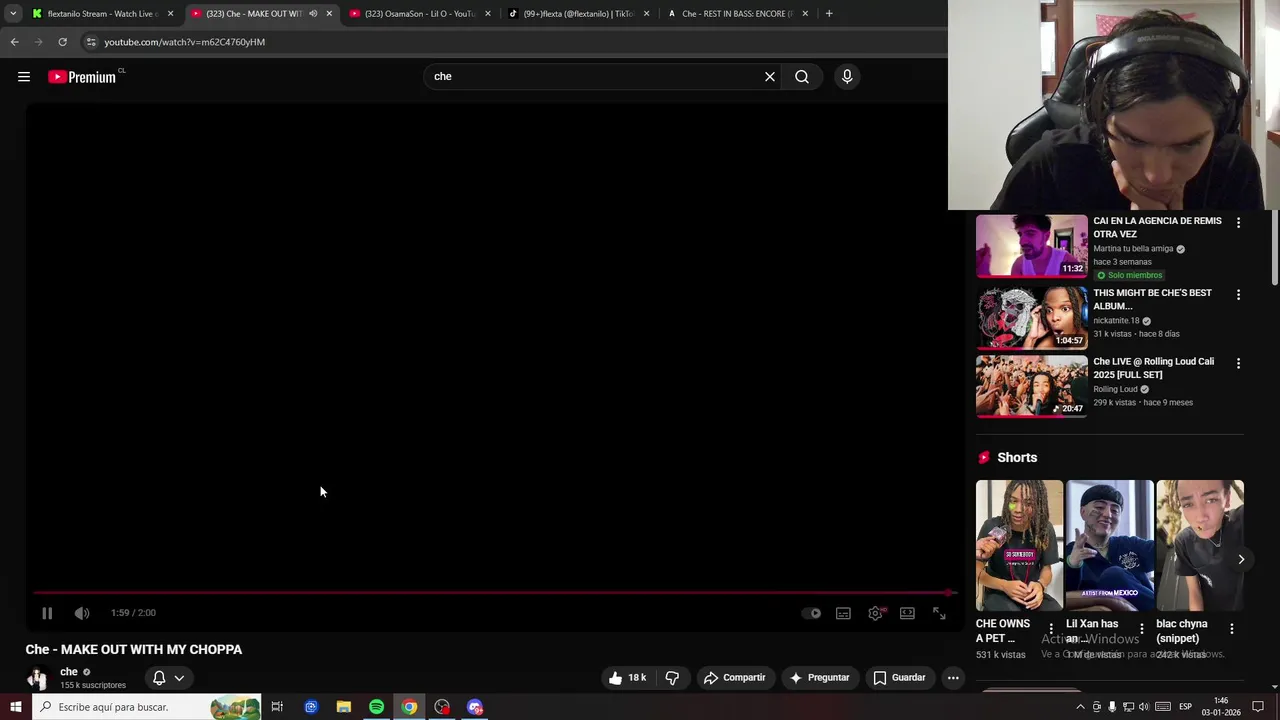Open the 'Lil Xan has an...' short
Image resolution: width=1280 pixels, height=720 pixels.
(x=1109, y=545)
